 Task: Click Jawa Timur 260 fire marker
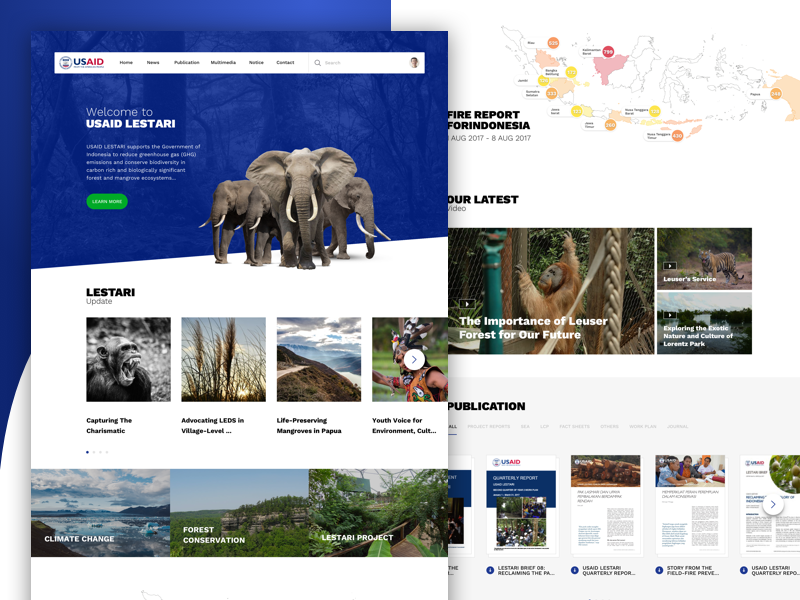(610, 124)
